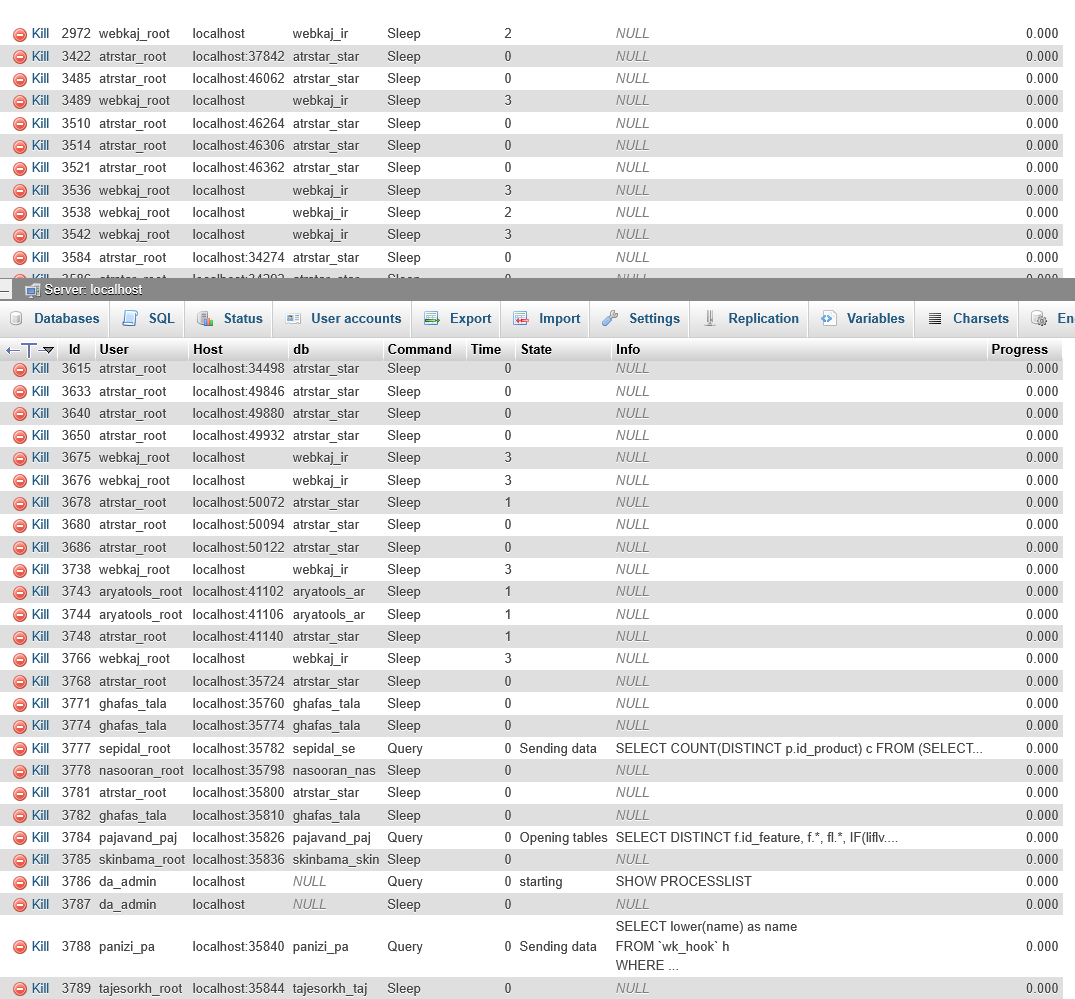This screenshot has height=999, width=1075.
Task: Sort the process list by Time column
Action: (486, 349)
